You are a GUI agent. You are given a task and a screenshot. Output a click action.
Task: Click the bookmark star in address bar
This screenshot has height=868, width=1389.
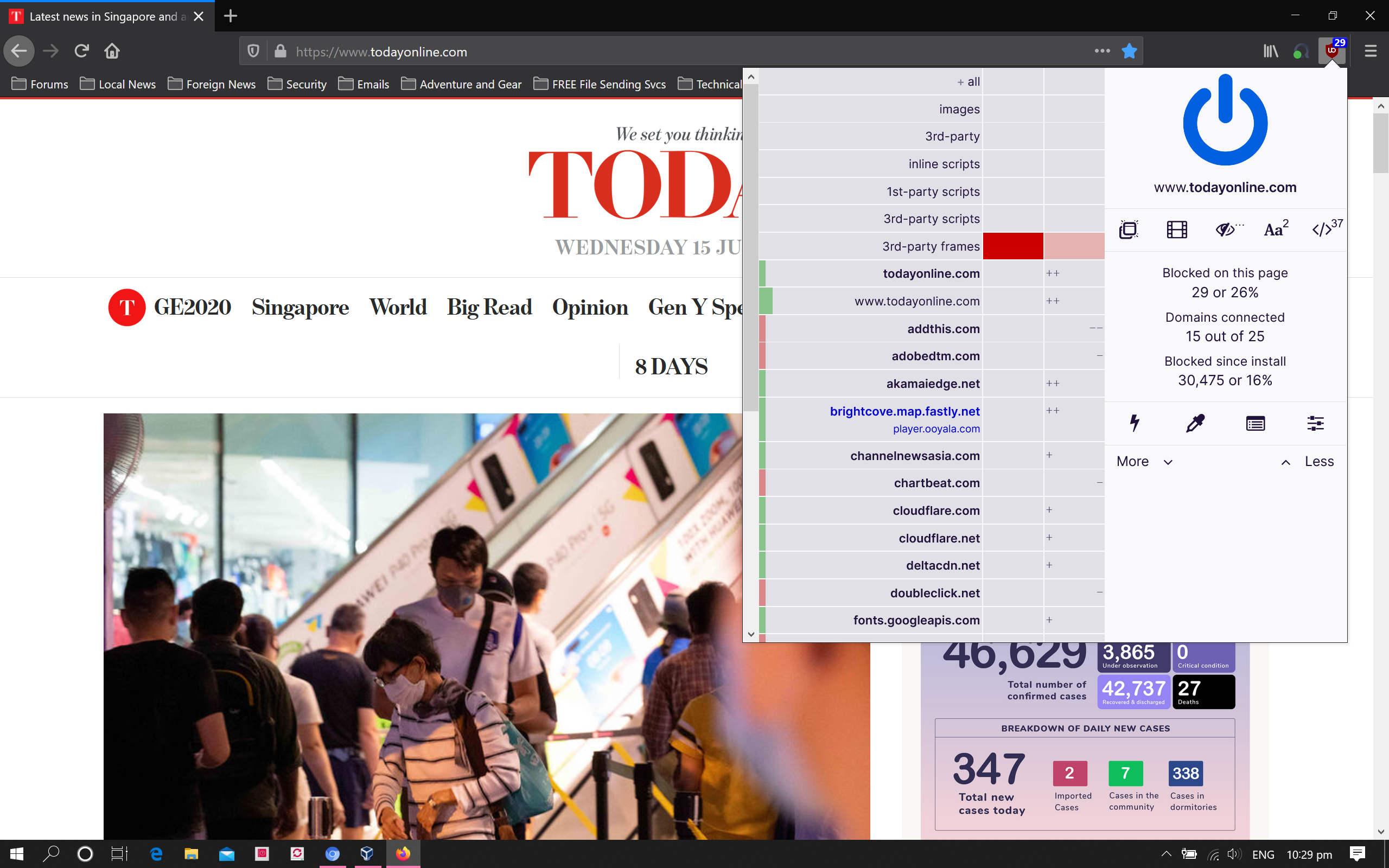point(1129,52)
